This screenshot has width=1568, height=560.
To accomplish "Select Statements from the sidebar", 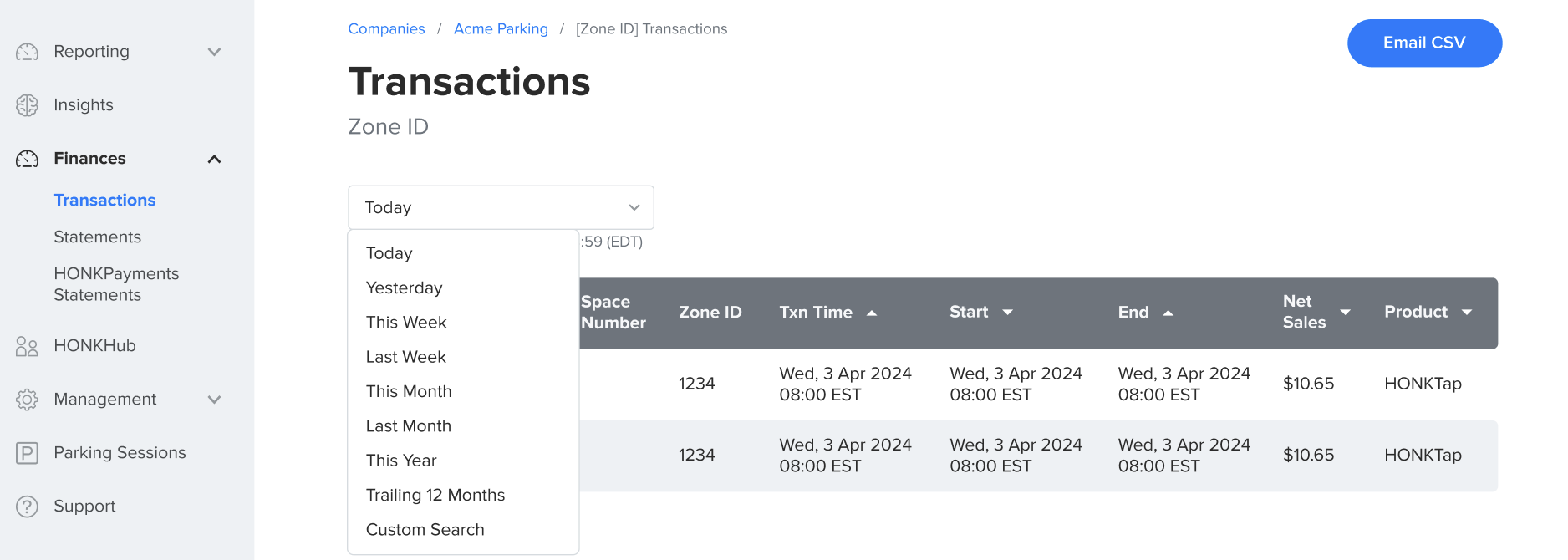I will point(98,237).
